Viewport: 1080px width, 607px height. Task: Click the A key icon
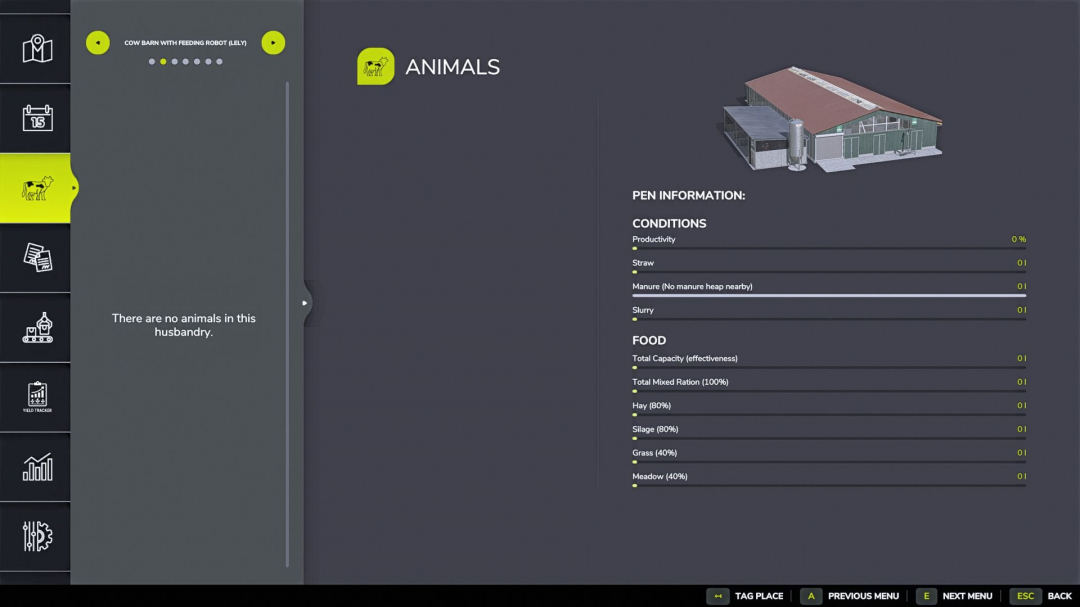pos(811,596)
